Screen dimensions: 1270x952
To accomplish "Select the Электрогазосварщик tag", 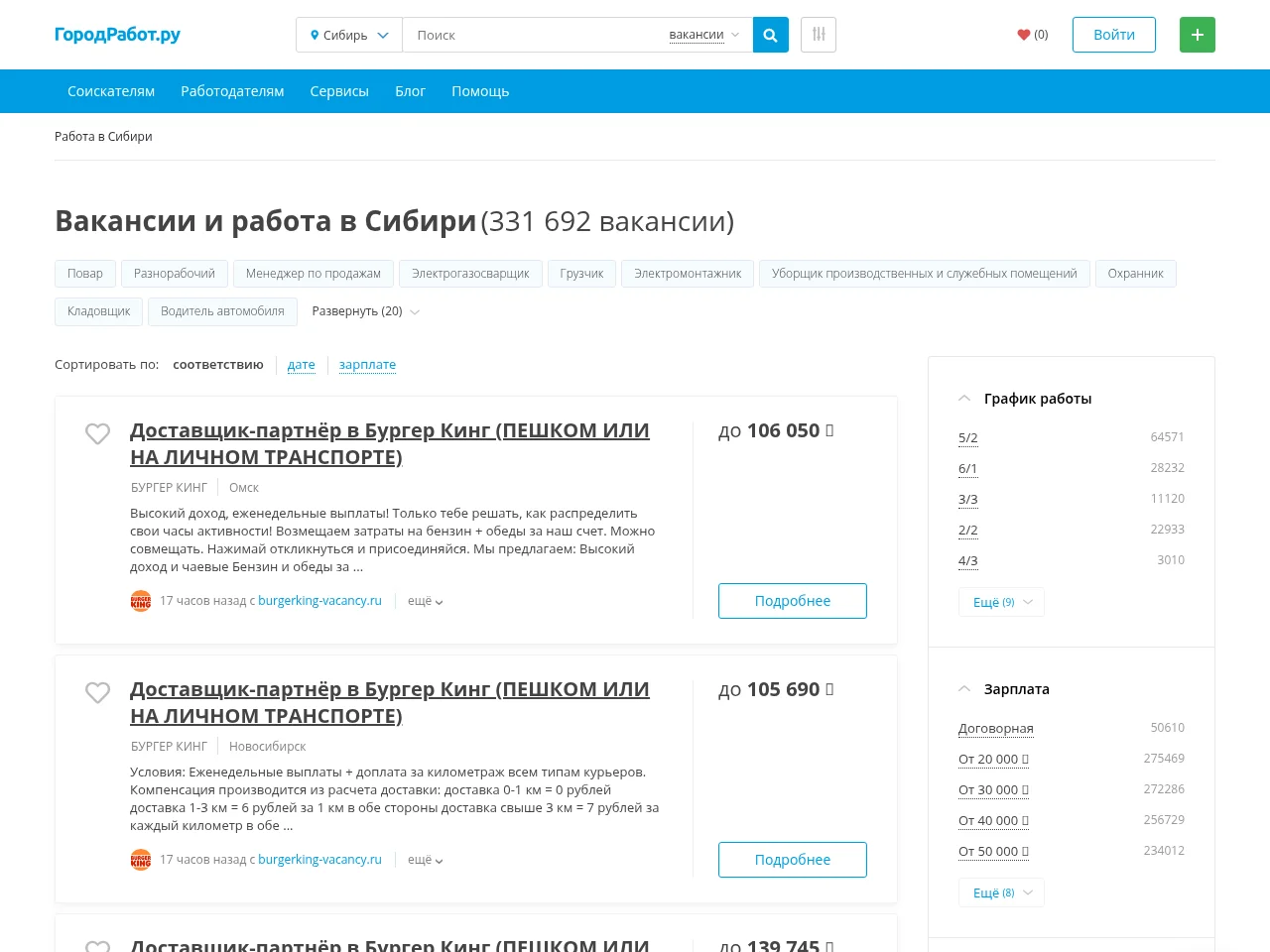I will [x=470, y=274].
